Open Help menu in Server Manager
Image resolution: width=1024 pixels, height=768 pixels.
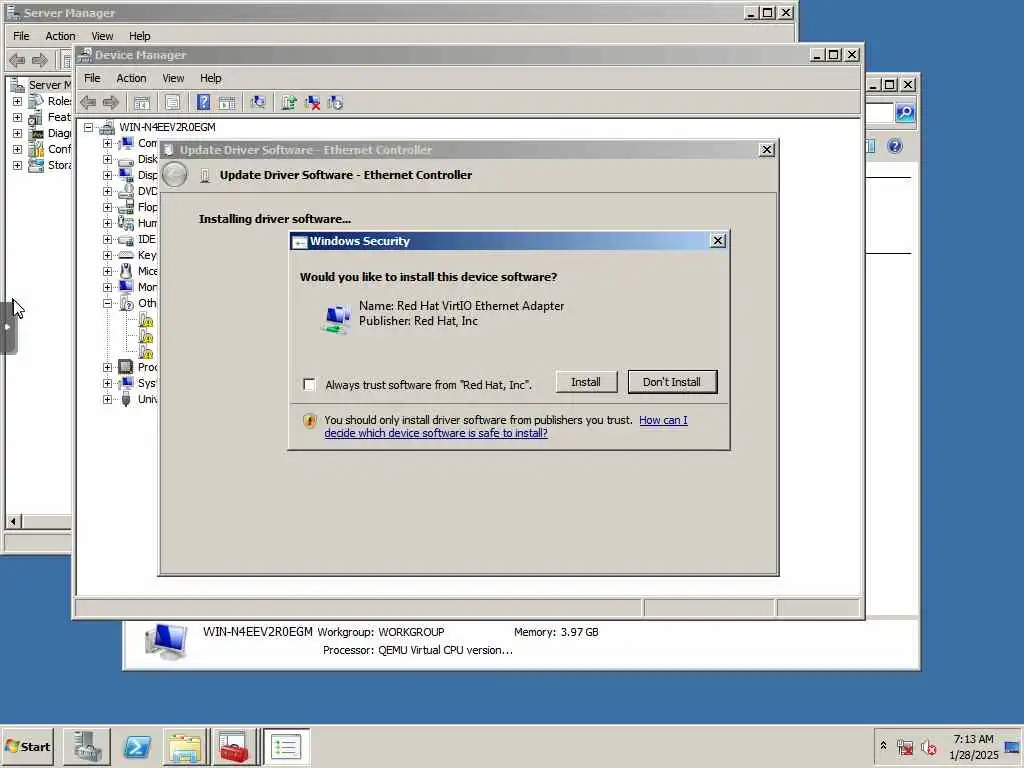pos(139,36)
